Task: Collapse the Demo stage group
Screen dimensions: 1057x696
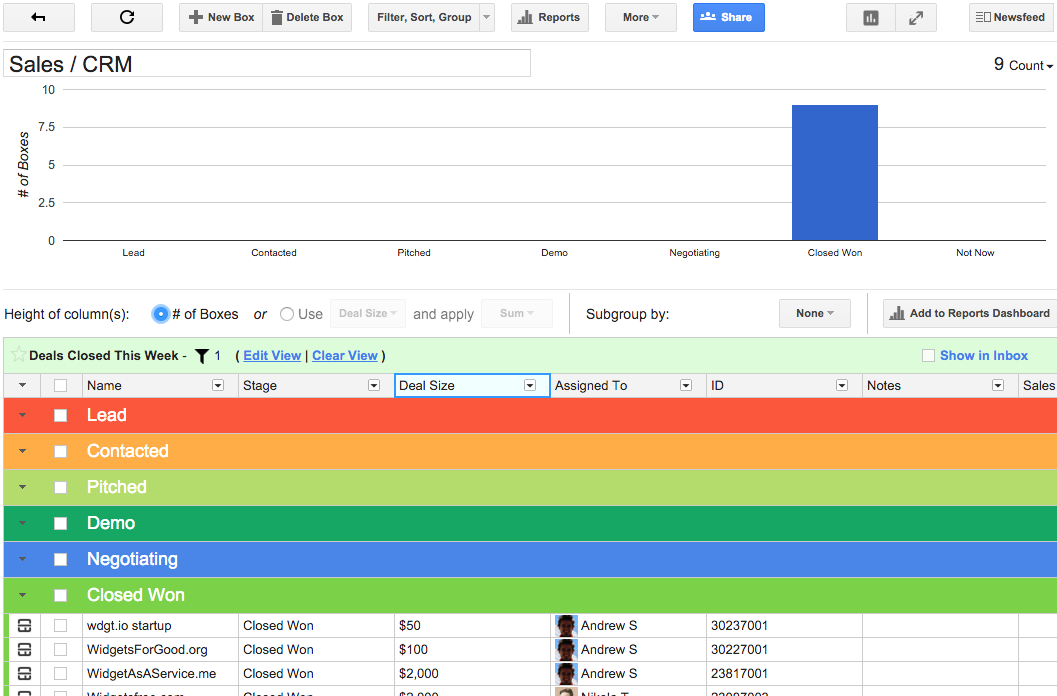Action: [22, 523]
